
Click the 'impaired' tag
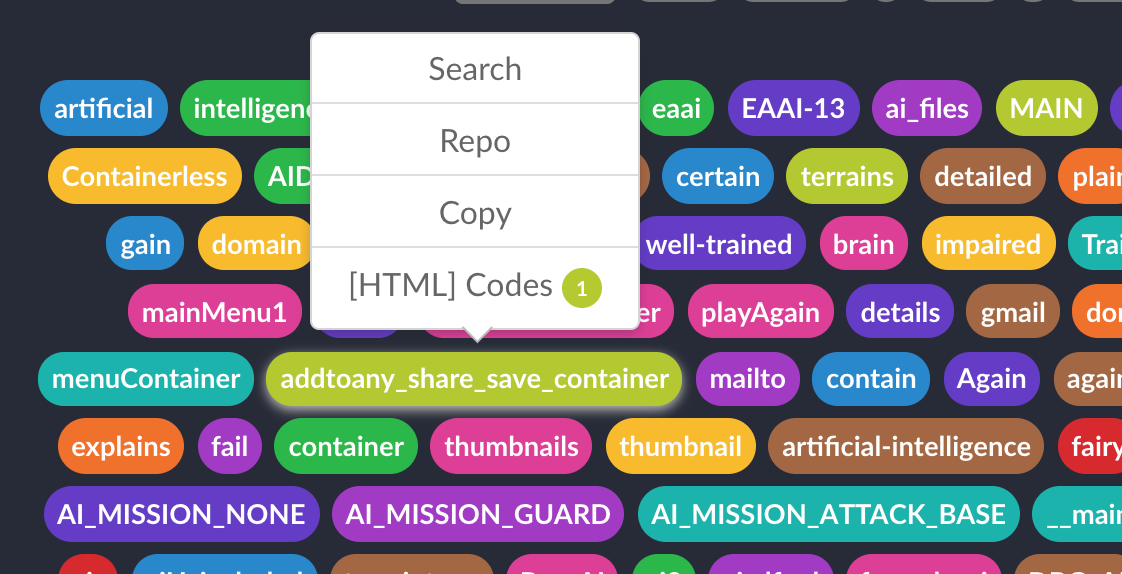click(x=988, y=244)
